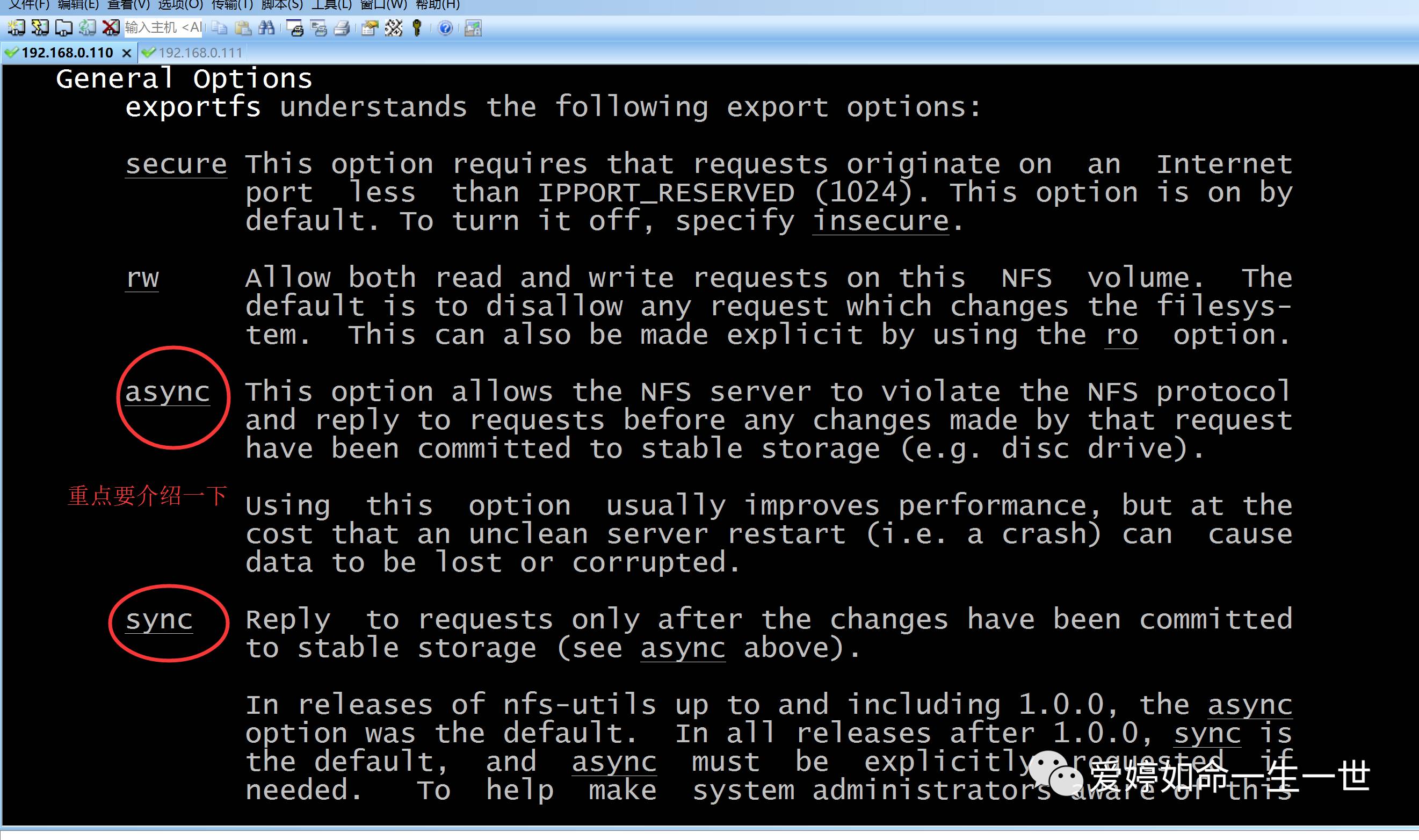Viewport: 1419px width, 840px height.
Task: Click the Keymap Editor icon
Action: click(x=393, y=27)
